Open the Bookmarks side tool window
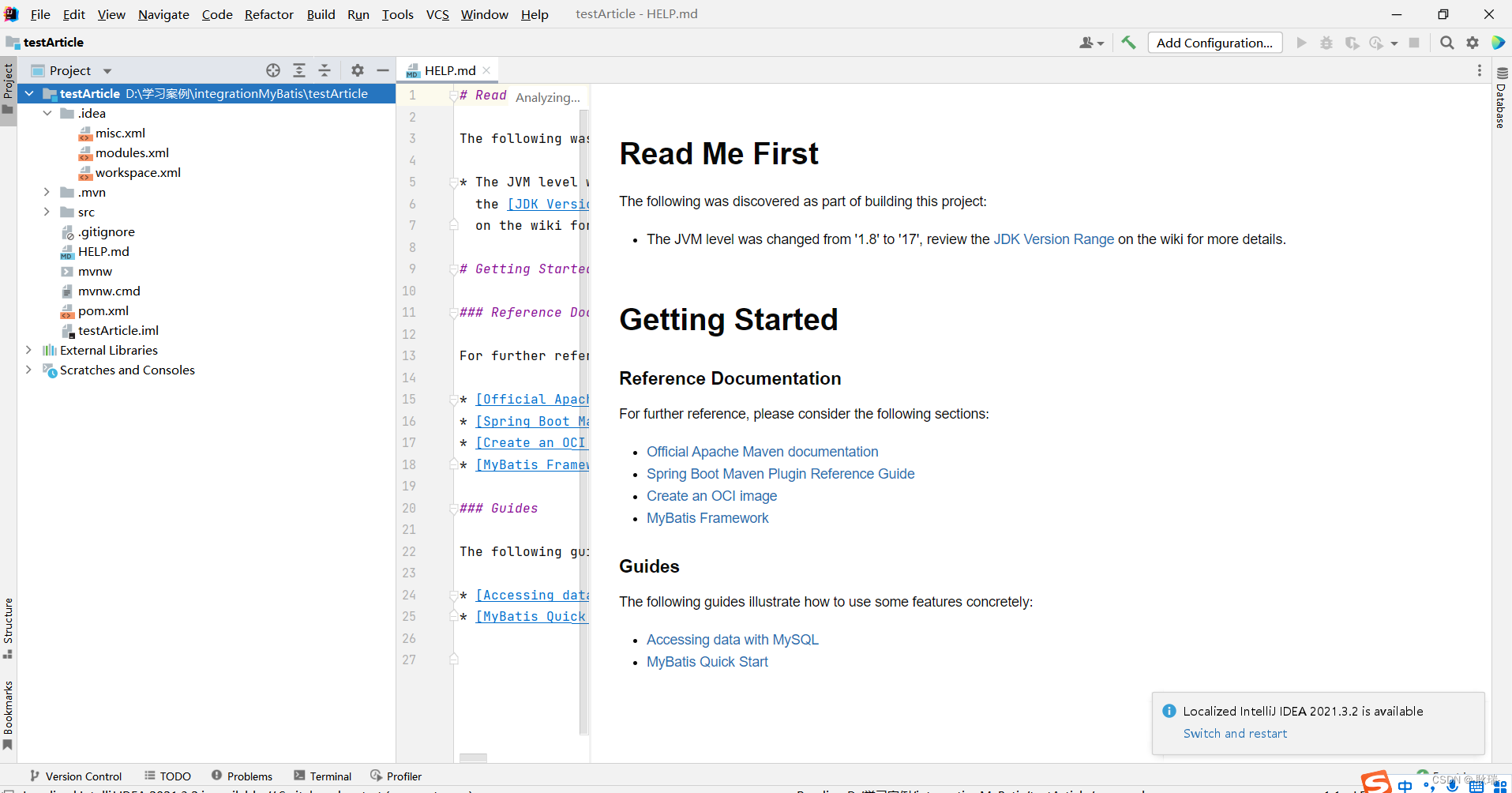 pyautogui.click(x=8, y=715)
